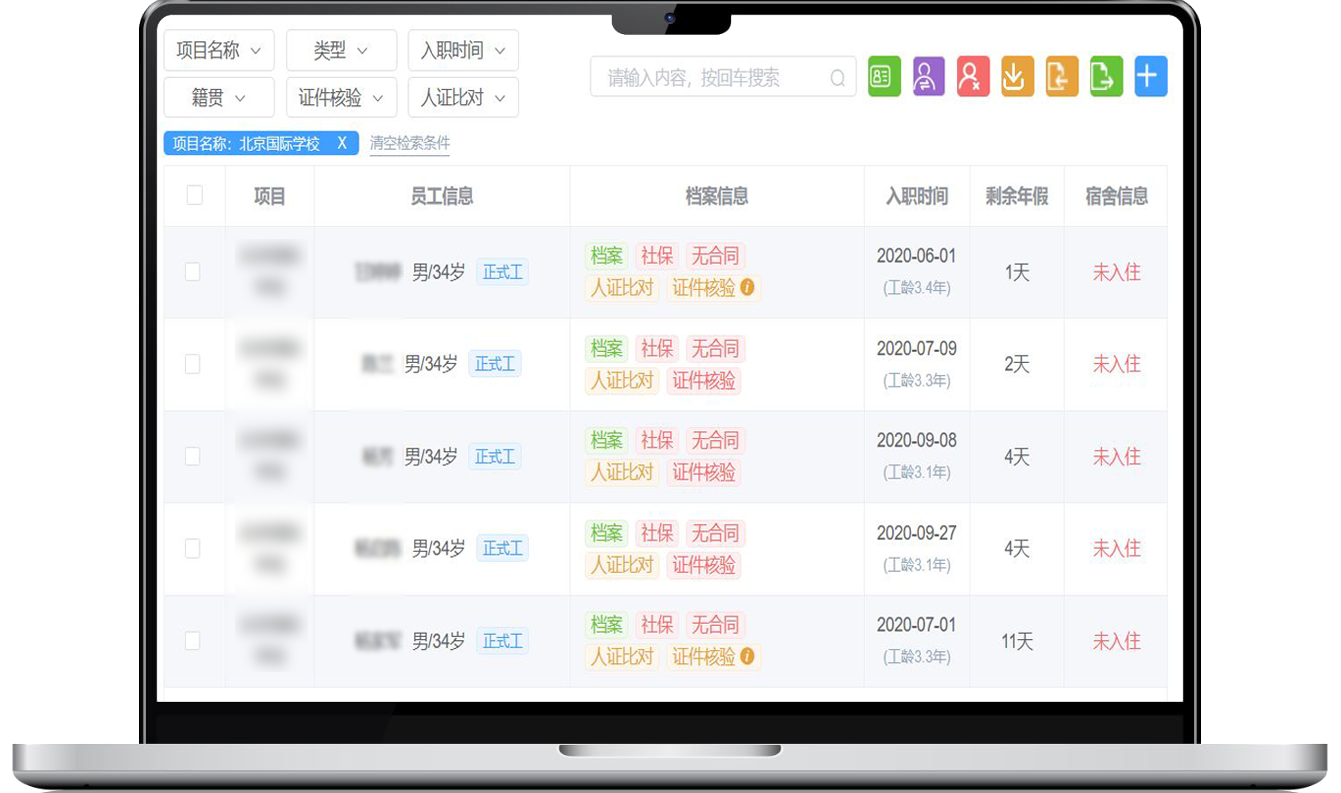Click the 清空检索条件 link

[x=409, y=144]
